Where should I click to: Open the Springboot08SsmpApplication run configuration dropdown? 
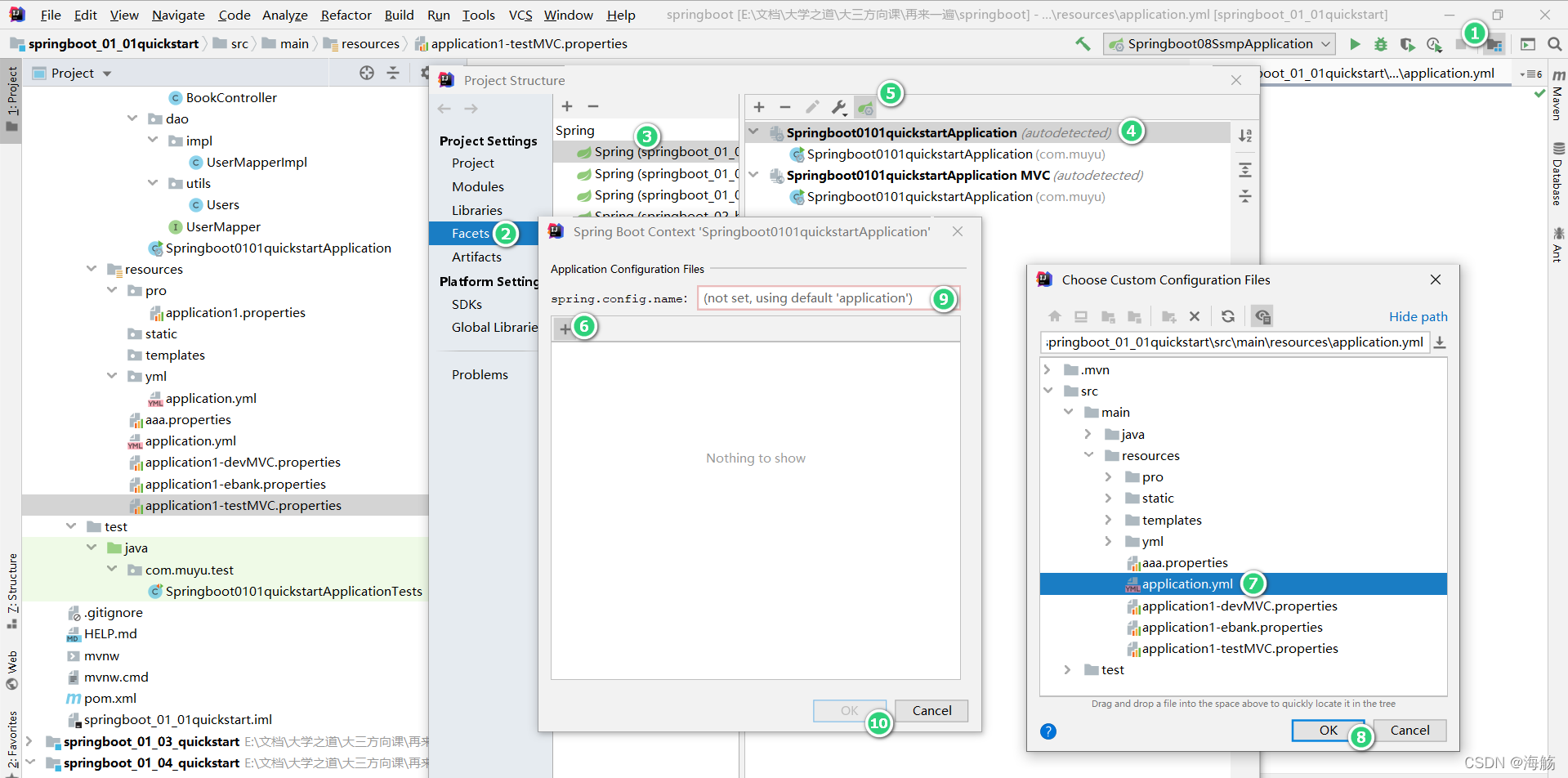pyautogui.click(x=1326, y=44)
